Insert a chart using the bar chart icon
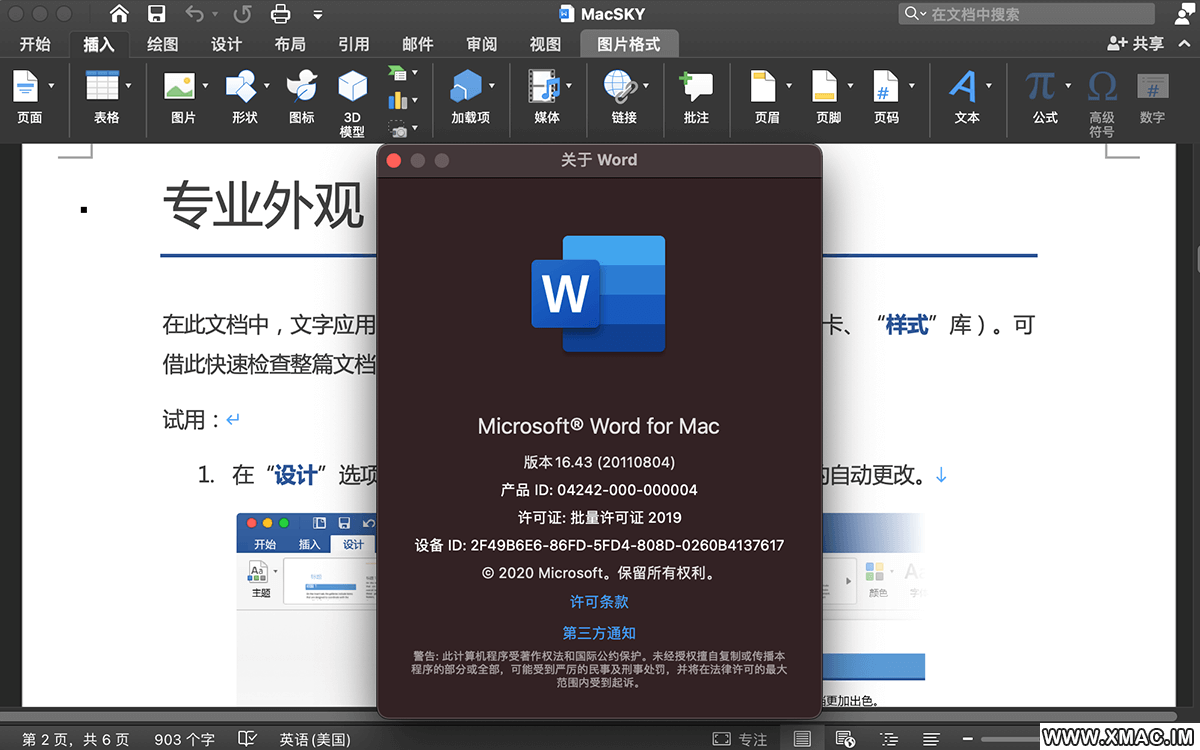The width and height of the screenshot is (1200, 750). [x=397, y=101]
